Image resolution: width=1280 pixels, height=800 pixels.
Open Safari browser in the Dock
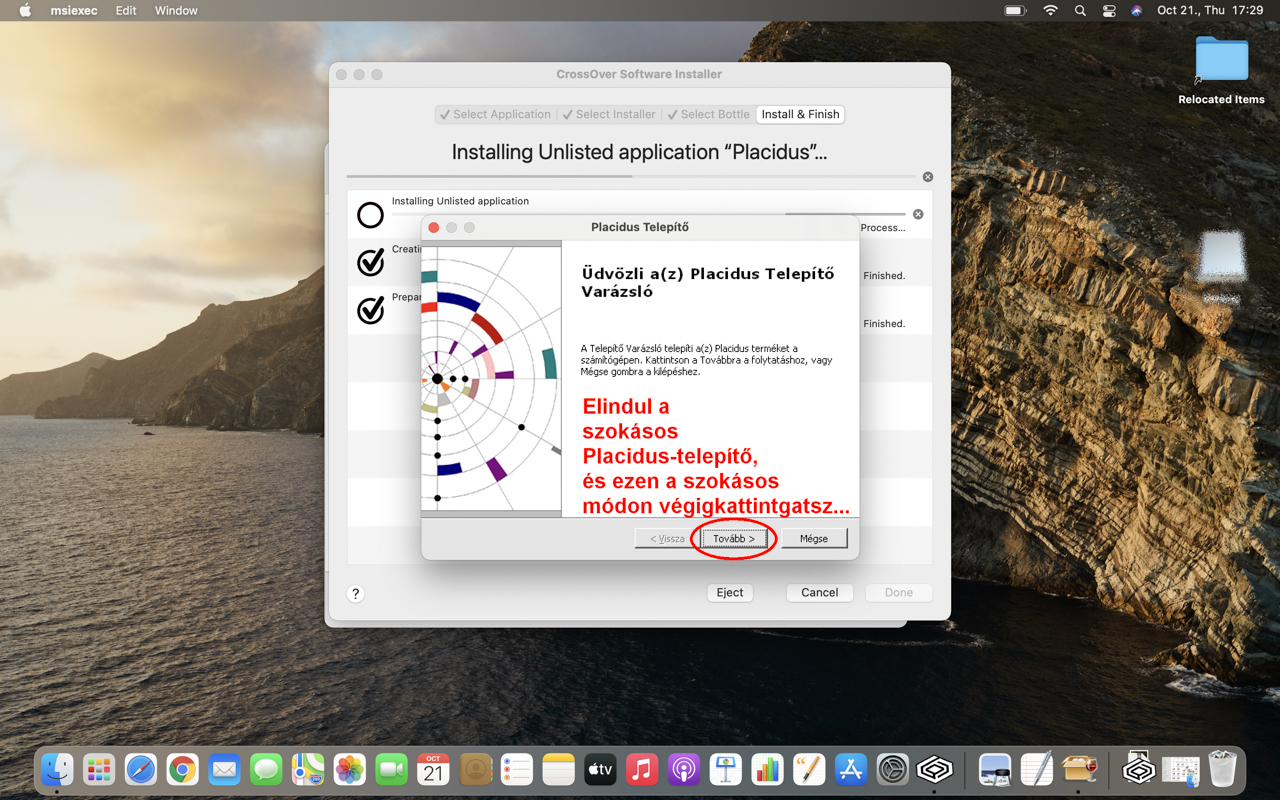(141, 769)
